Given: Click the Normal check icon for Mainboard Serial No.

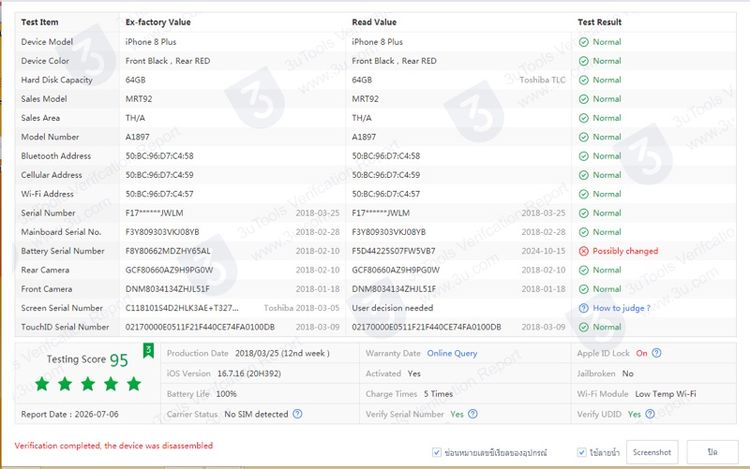Looking at the screenshot, I should (x=584, y=232).
